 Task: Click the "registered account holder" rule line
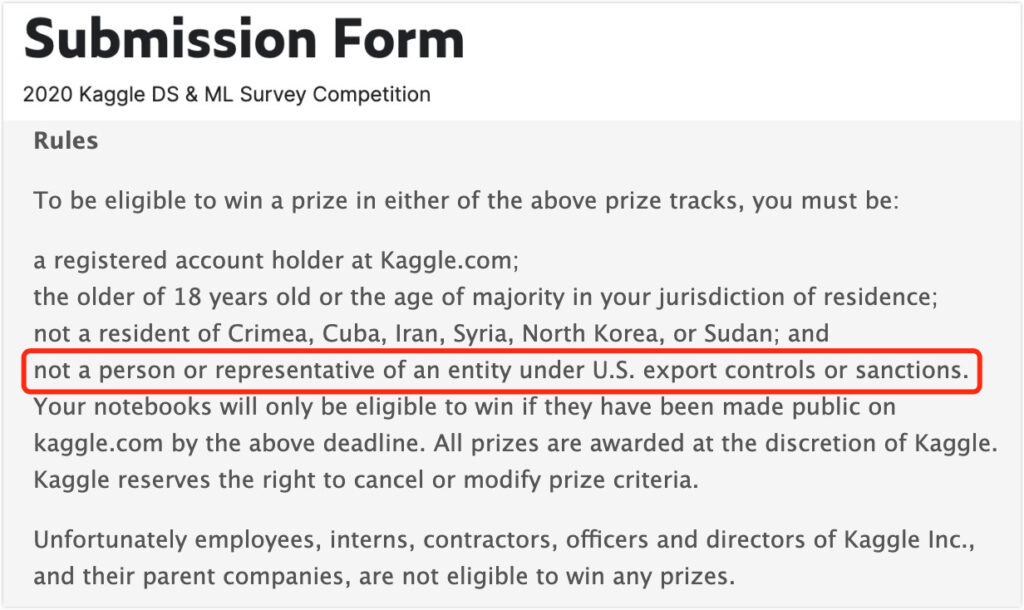[276, 261]
